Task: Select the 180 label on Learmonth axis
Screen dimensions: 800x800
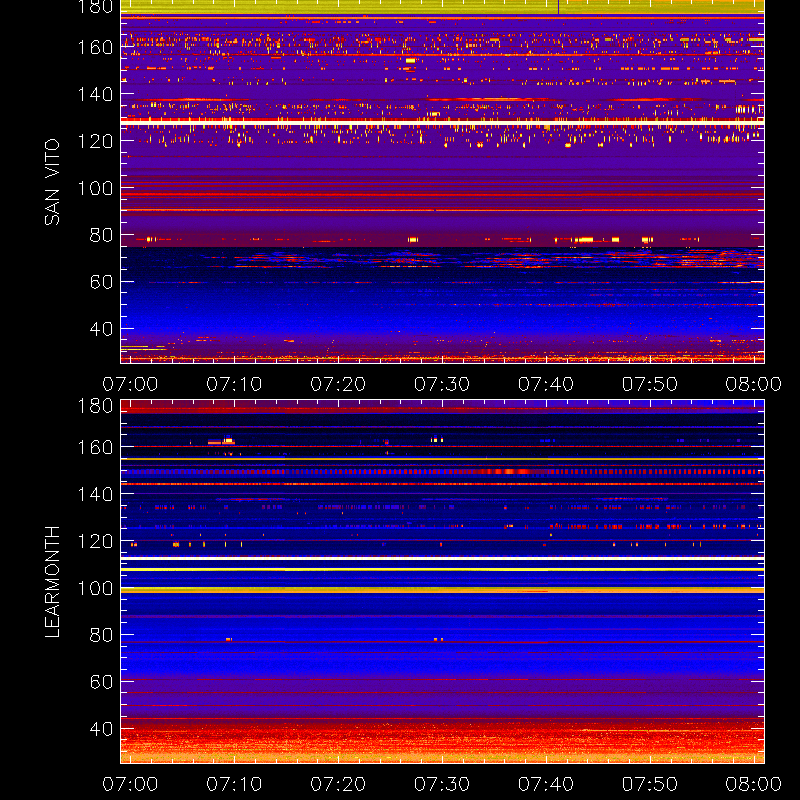Action: coord(95,406)
